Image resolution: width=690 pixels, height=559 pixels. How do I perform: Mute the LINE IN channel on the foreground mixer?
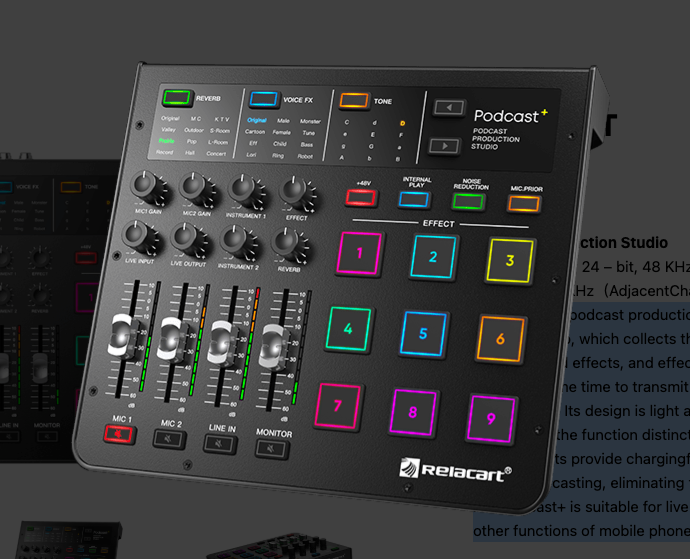click(x=219, y=444)
